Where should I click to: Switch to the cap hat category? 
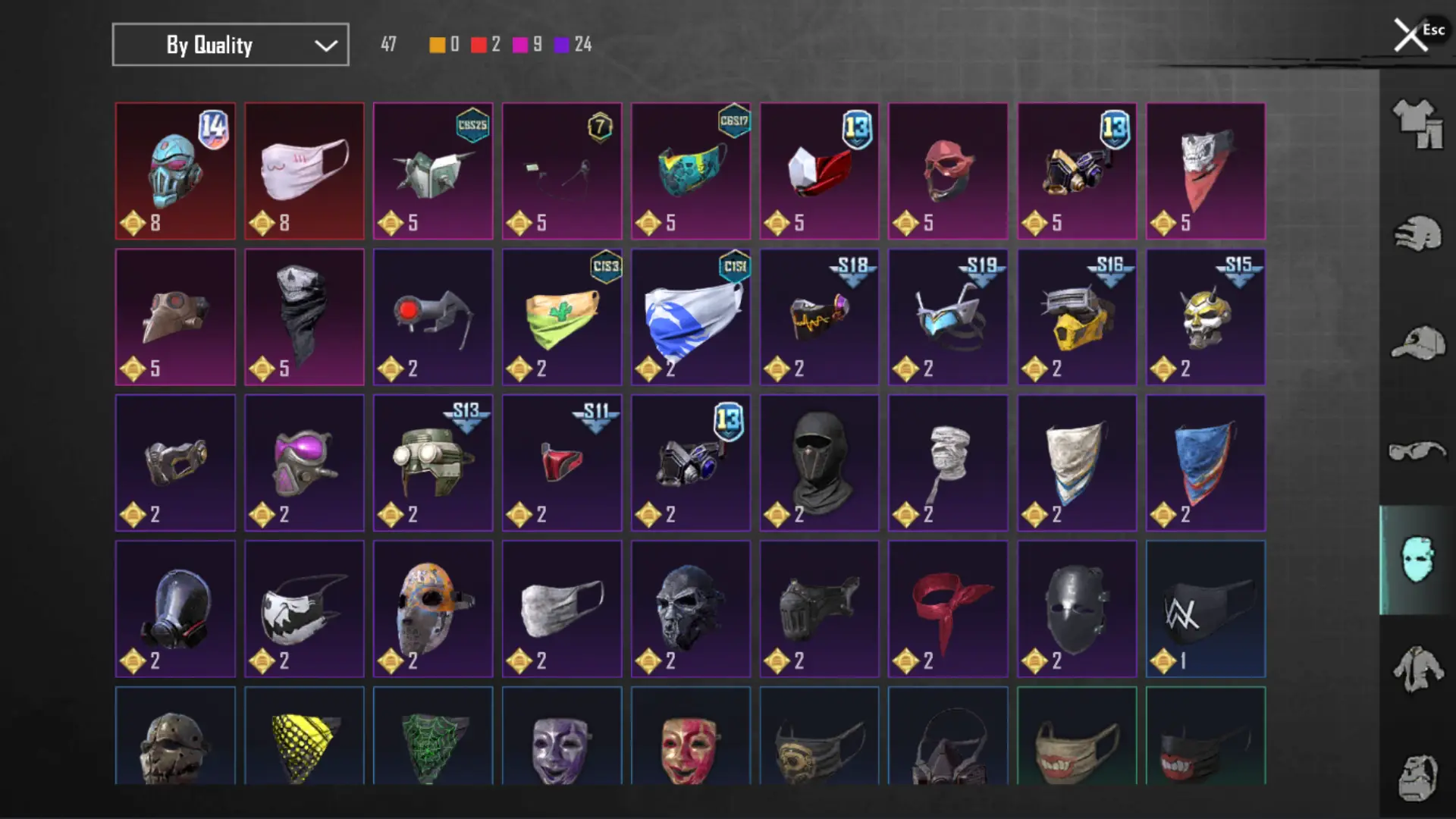(1417, 343)
